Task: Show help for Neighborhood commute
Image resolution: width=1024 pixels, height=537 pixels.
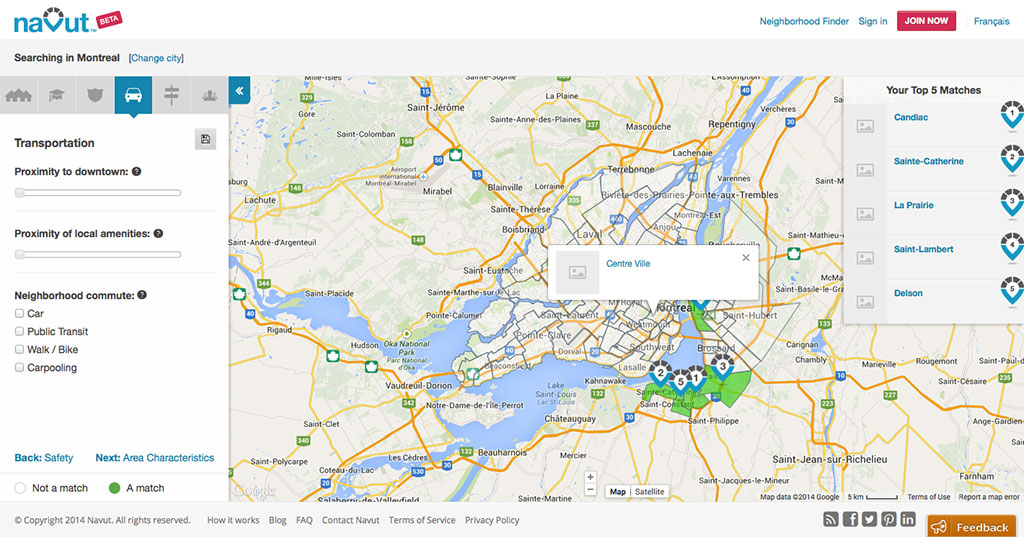Action: pos(142,295)
